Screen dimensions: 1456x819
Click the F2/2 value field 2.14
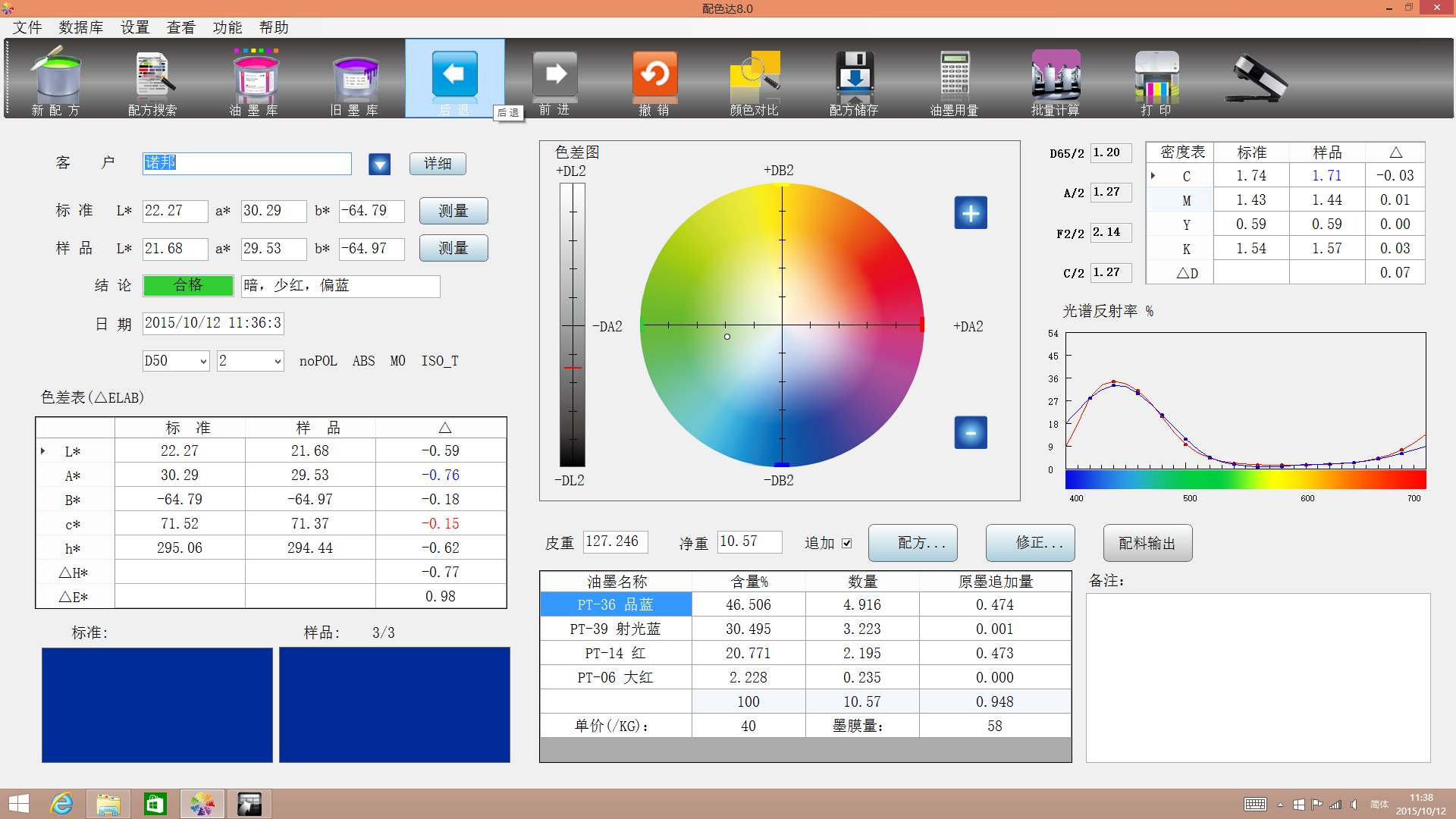1111,233
